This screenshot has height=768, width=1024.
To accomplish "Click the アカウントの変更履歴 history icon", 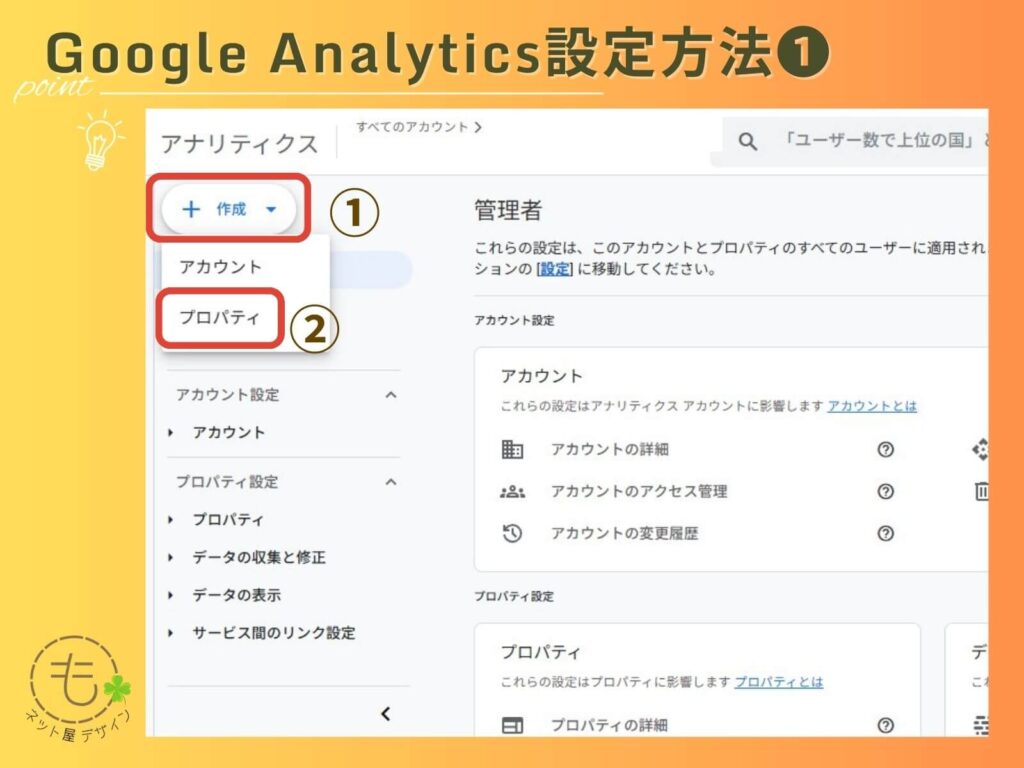I will (512, 534).
